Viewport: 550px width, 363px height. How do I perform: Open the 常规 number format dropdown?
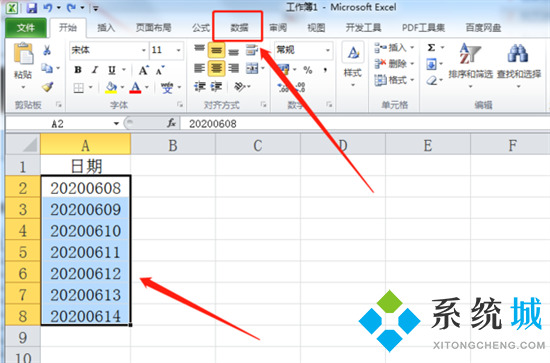pyautogui.click(x=328, y=50)
